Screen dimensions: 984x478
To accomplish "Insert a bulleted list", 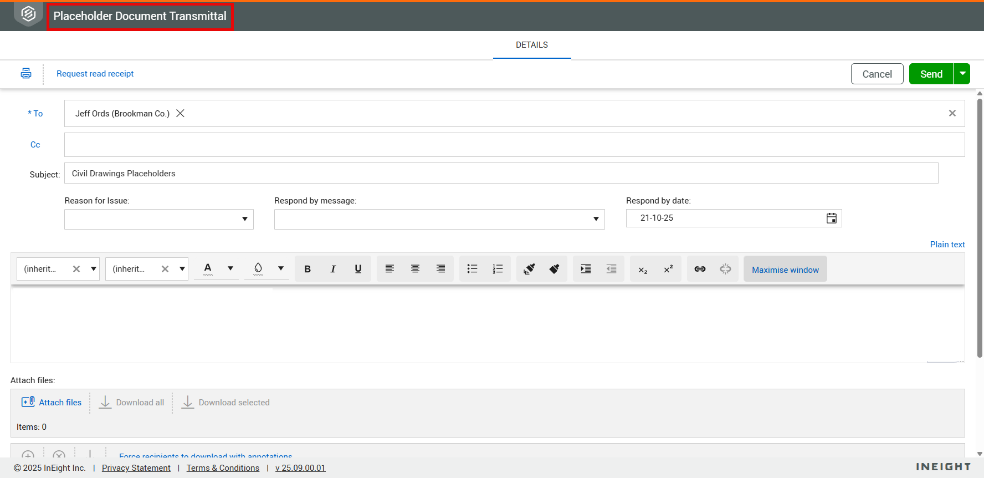I will (x=473, y=268).
